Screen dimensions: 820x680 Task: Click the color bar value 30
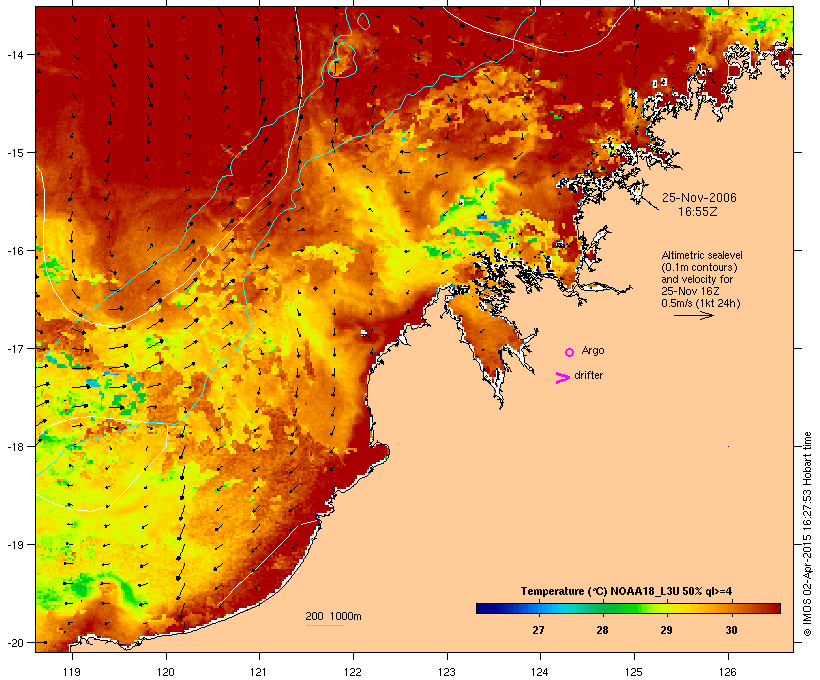[731, 630]
